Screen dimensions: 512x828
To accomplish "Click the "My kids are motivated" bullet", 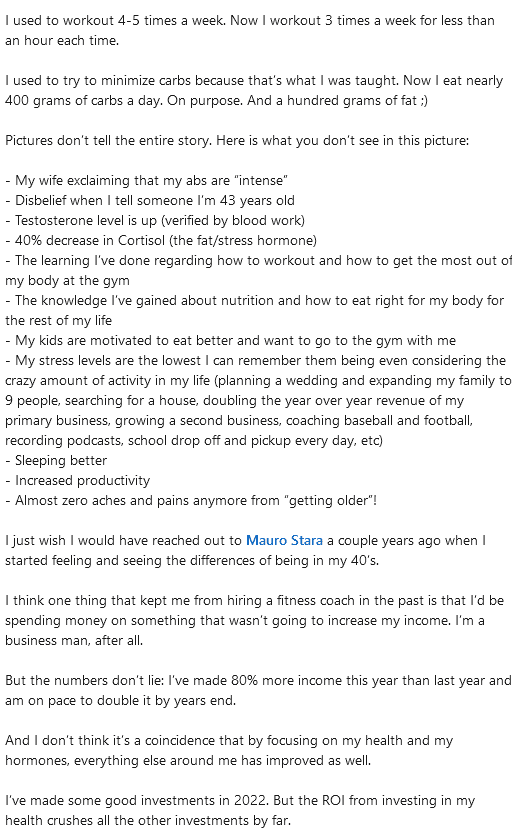I will click(x=231, y=341).
